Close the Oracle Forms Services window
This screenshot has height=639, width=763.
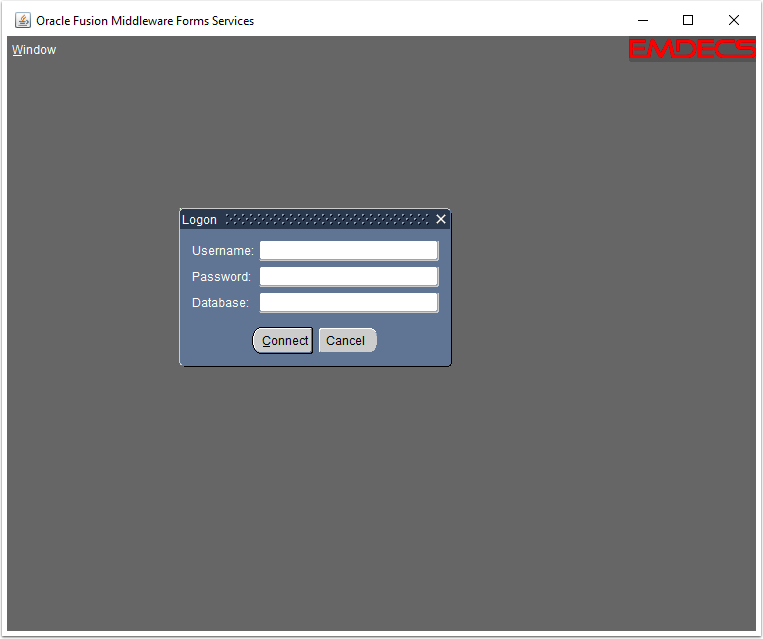[734, 20]
